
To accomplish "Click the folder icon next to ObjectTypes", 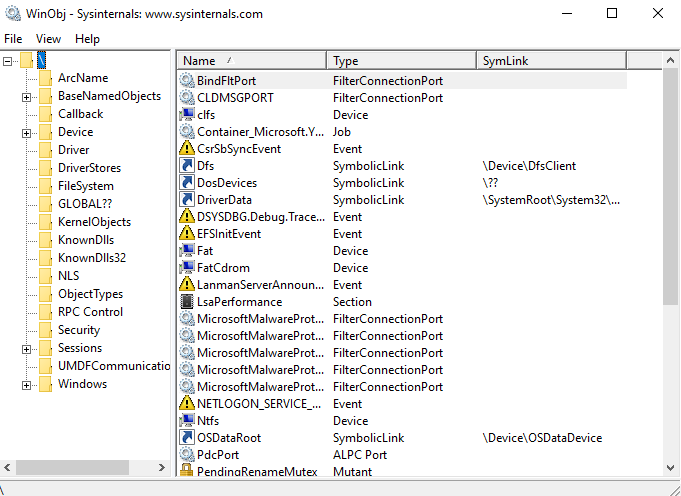I will 45,294.
